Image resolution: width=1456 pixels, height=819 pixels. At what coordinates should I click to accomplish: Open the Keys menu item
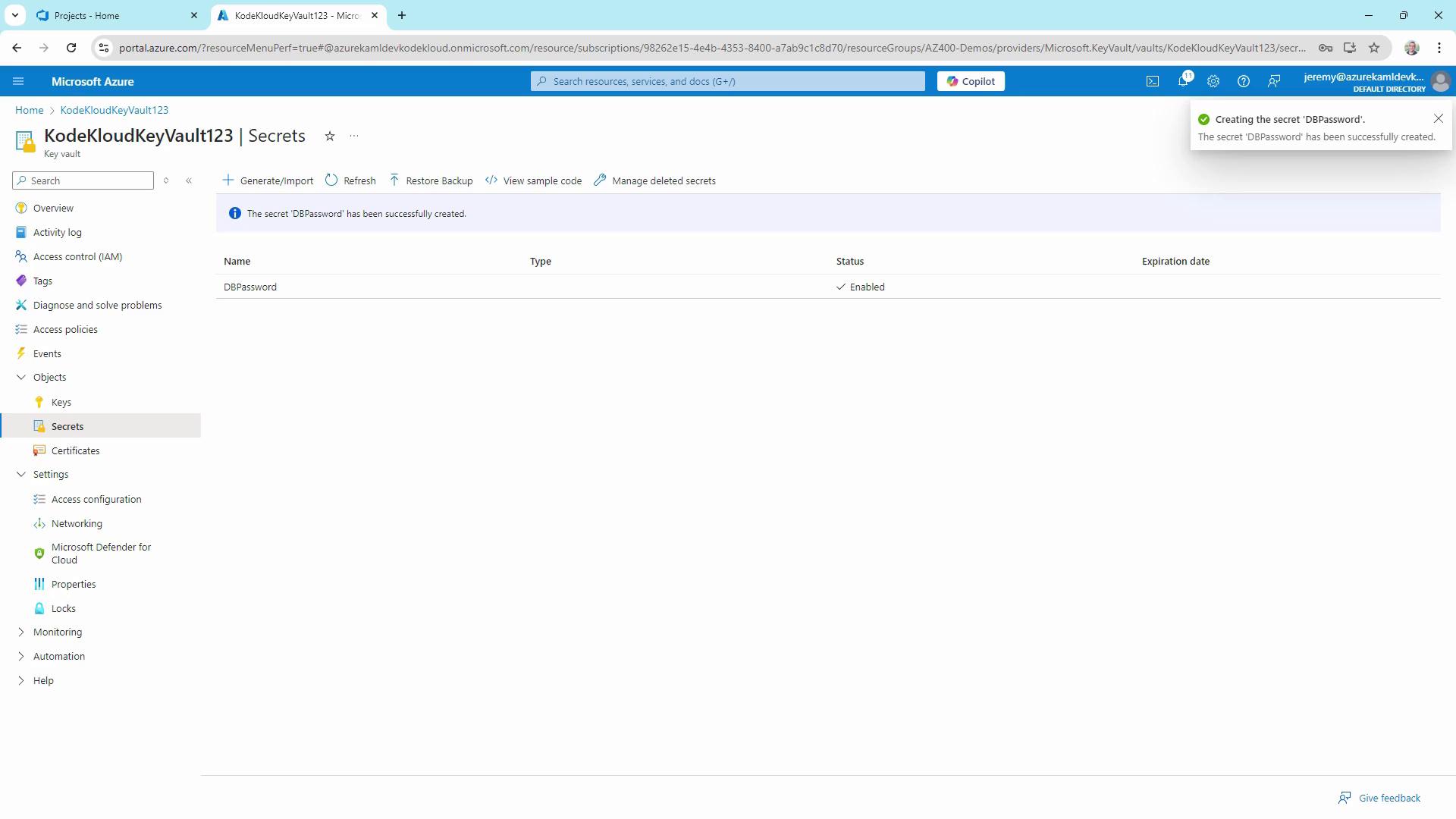click(61, 402)
